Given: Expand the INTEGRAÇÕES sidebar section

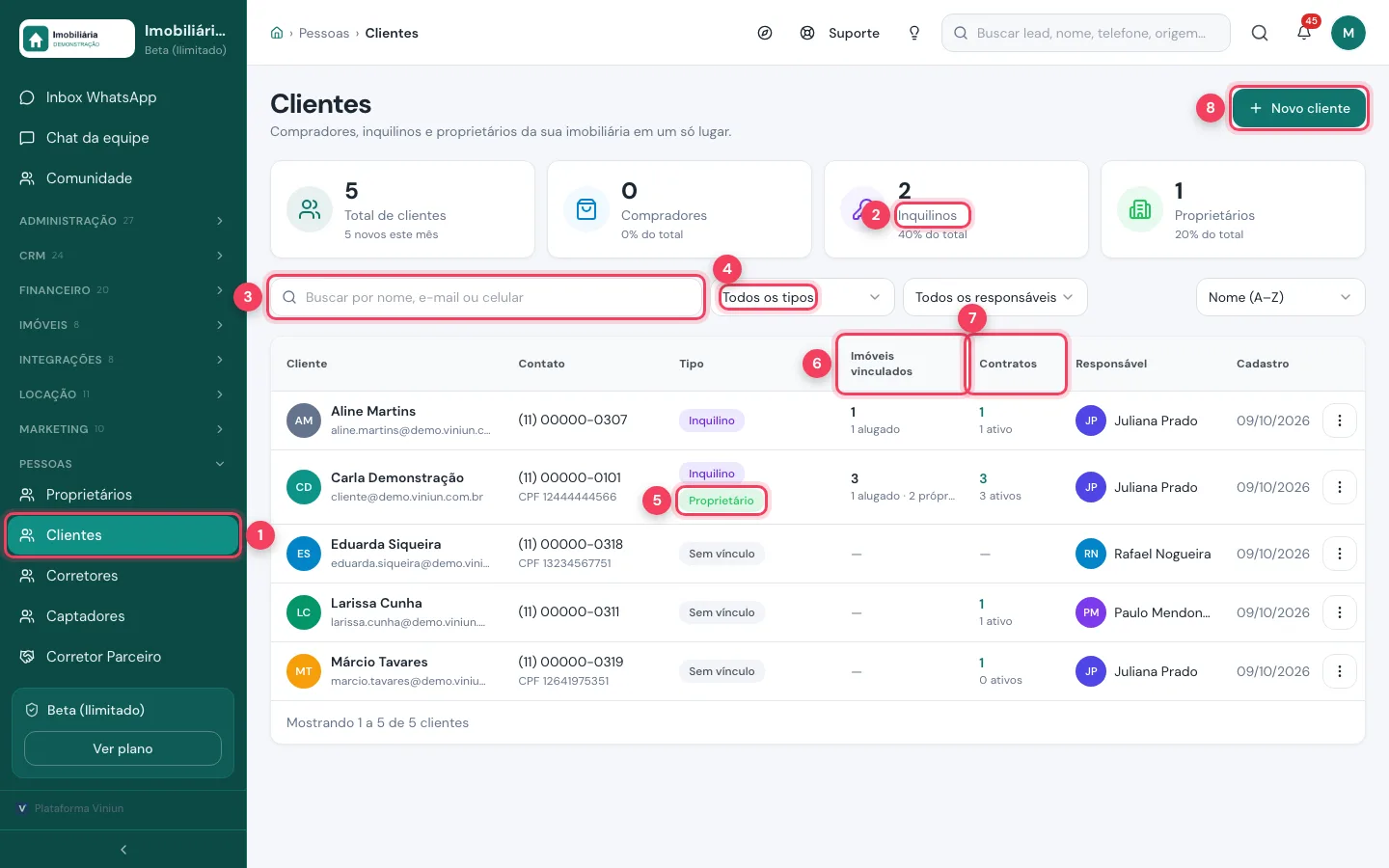Looking at the screenshot, I should click(123, 360).
